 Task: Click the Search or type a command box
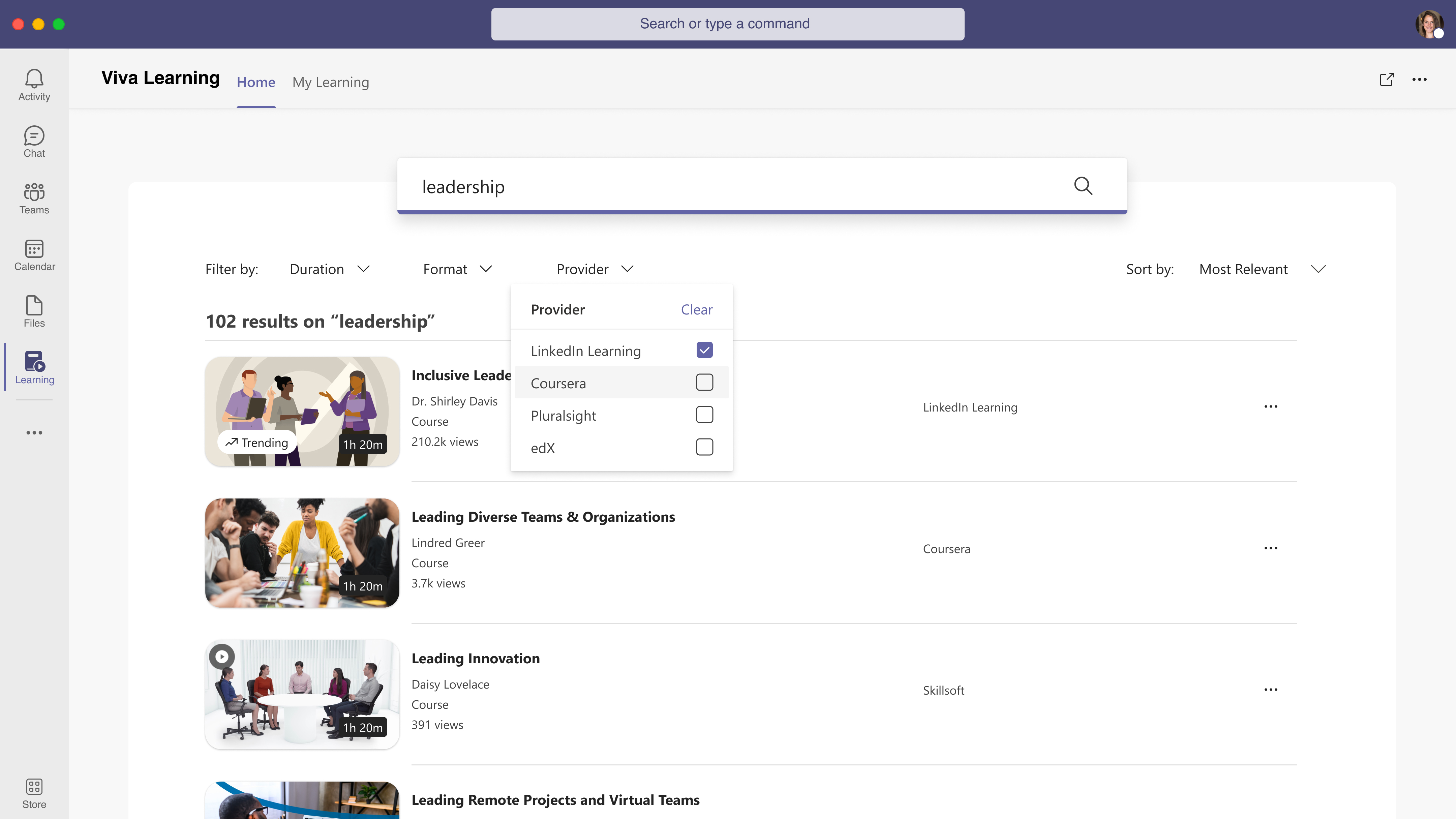(727, 24)
